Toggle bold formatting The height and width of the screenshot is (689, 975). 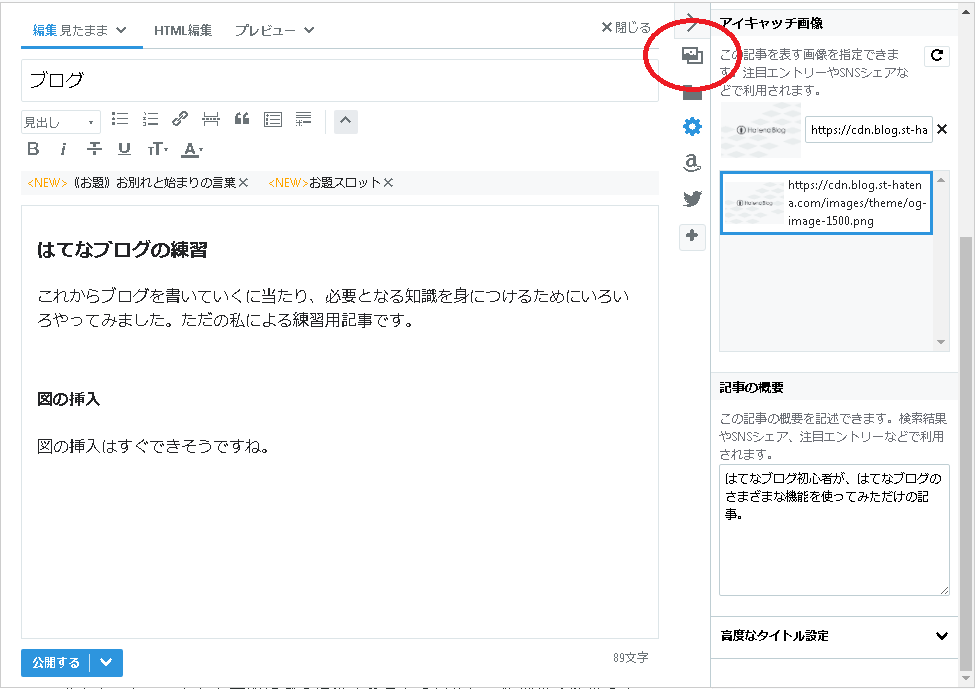[33, 148]
